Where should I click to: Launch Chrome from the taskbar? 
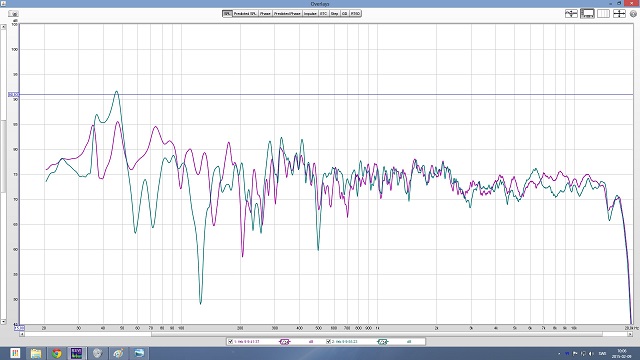click(56, 353)
